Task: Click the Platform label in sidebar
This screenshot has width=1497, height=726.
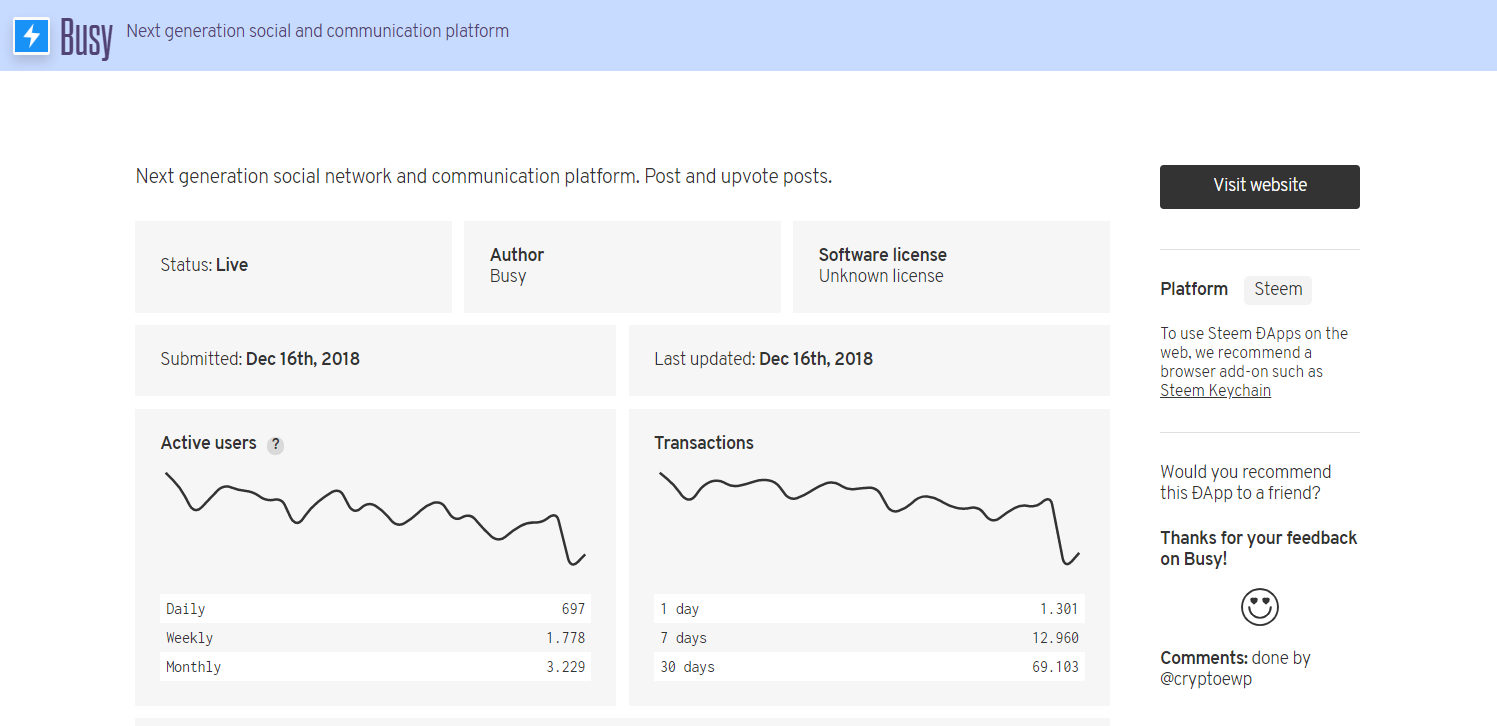Action: pyautogui.click(x=1194, y=289)
